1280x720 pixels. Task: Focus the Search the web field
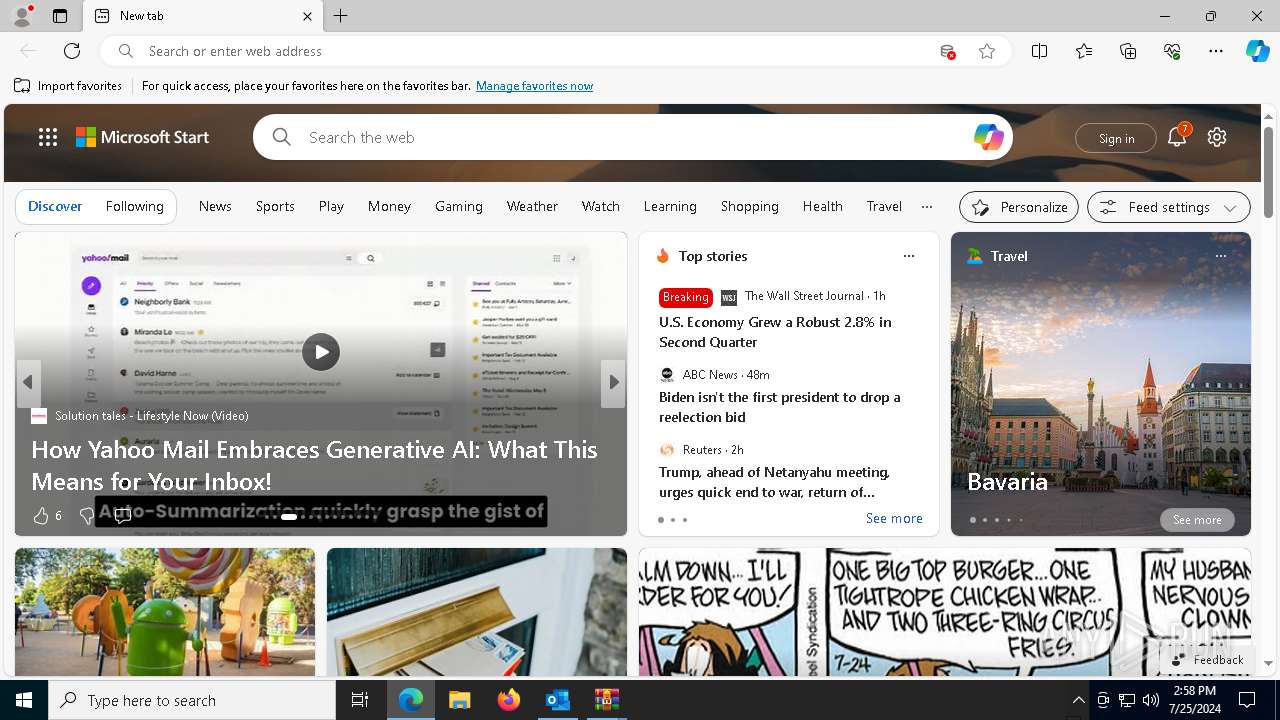[x=633, y=137]
